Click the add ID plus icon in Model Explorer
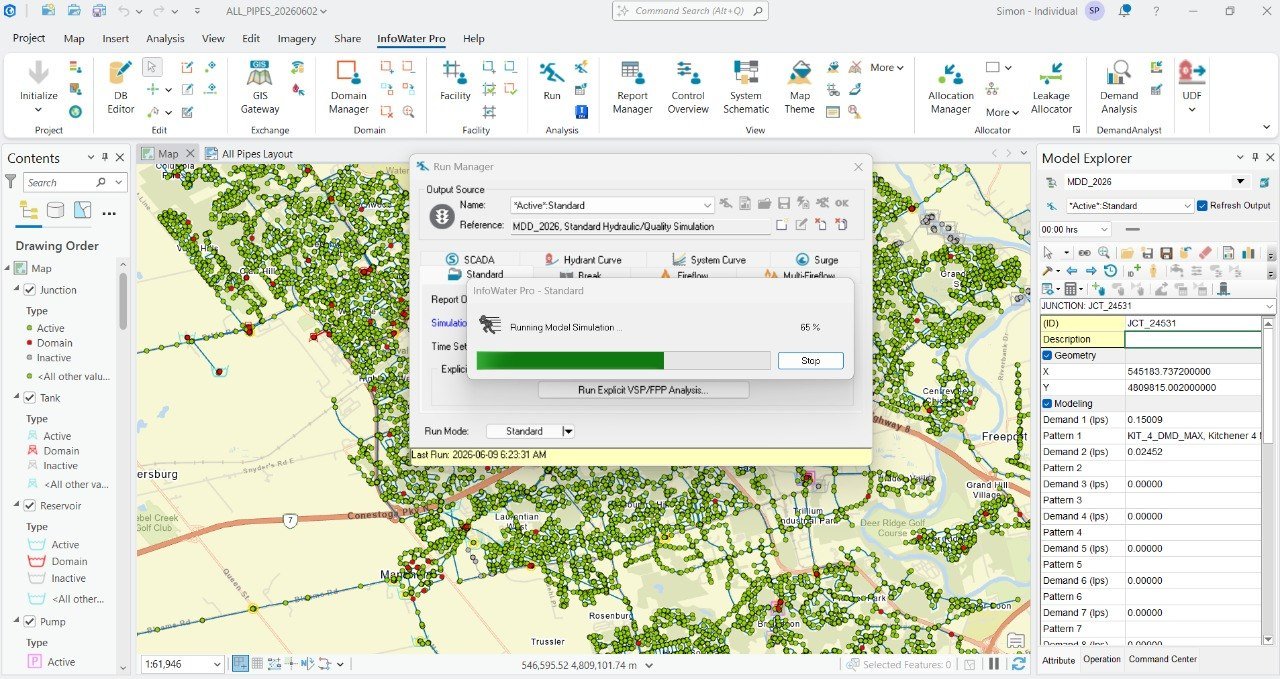 (1134, 271)
